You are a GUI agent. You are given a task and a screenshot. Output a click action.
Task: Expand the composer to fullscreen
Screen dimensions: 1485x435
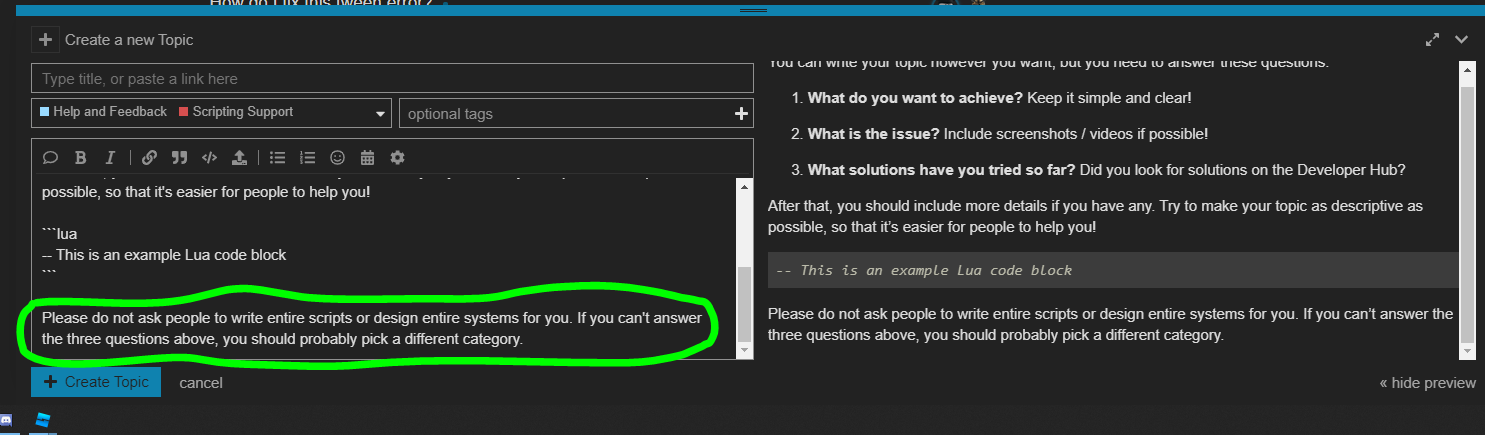pos(1433,40)
